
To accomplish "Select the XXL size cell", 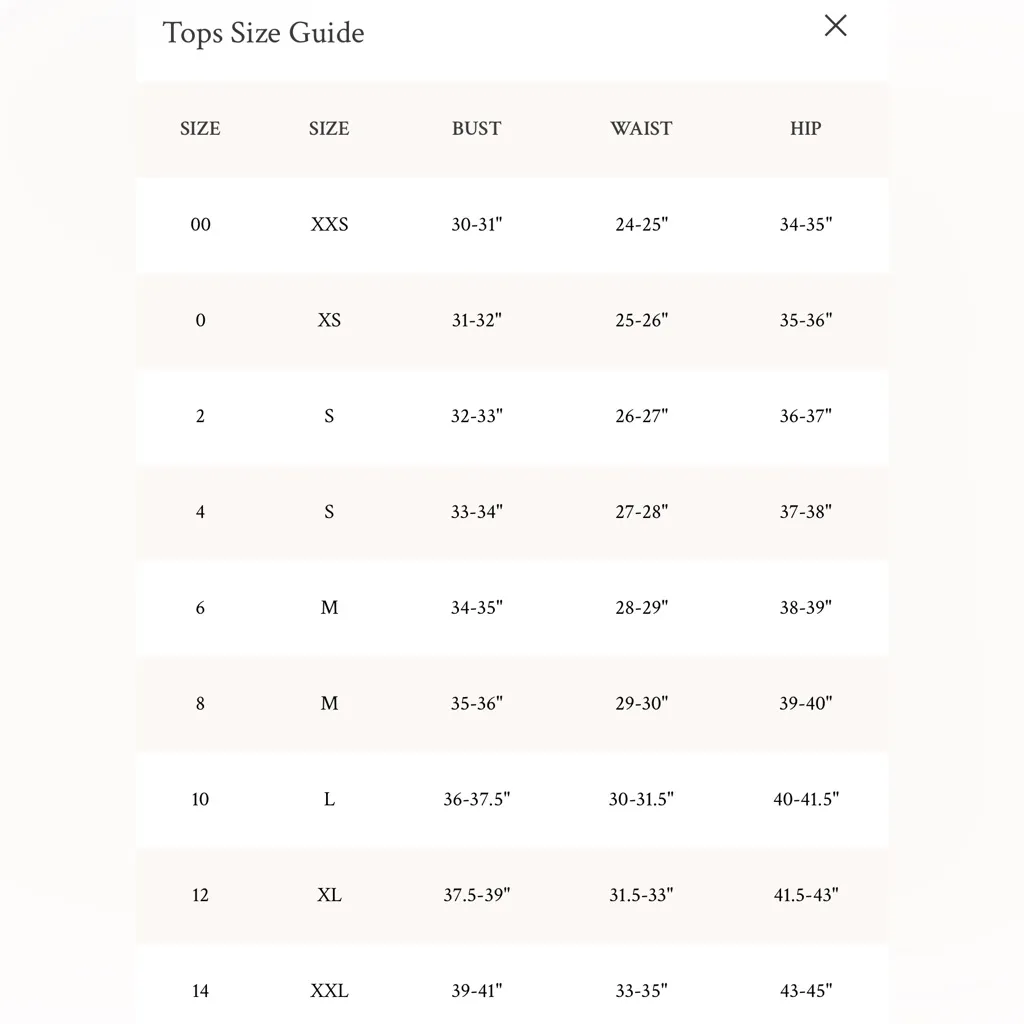I will [329, 991].
